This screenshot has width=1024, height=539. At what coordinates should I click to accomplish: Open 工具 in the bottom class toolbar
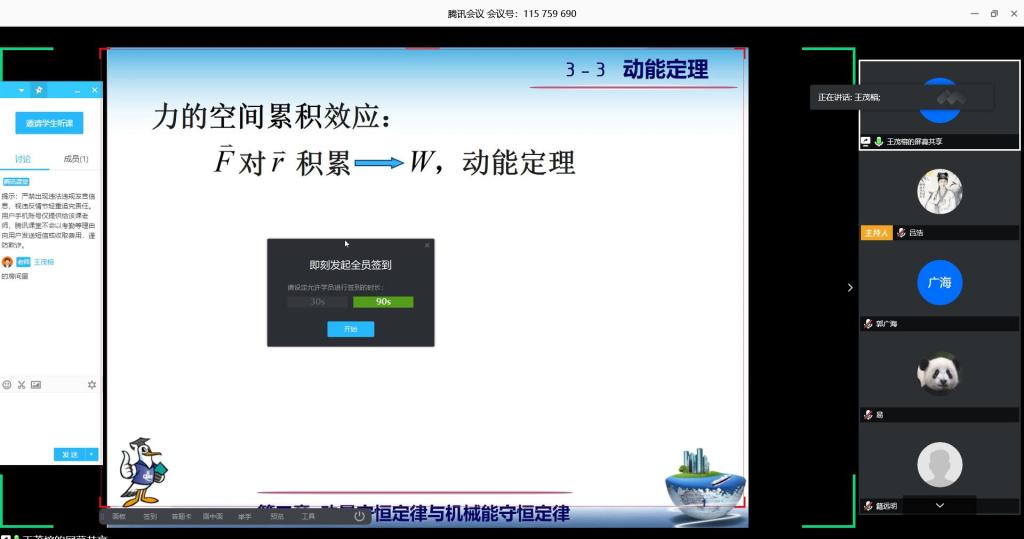(x=308, y=516)
